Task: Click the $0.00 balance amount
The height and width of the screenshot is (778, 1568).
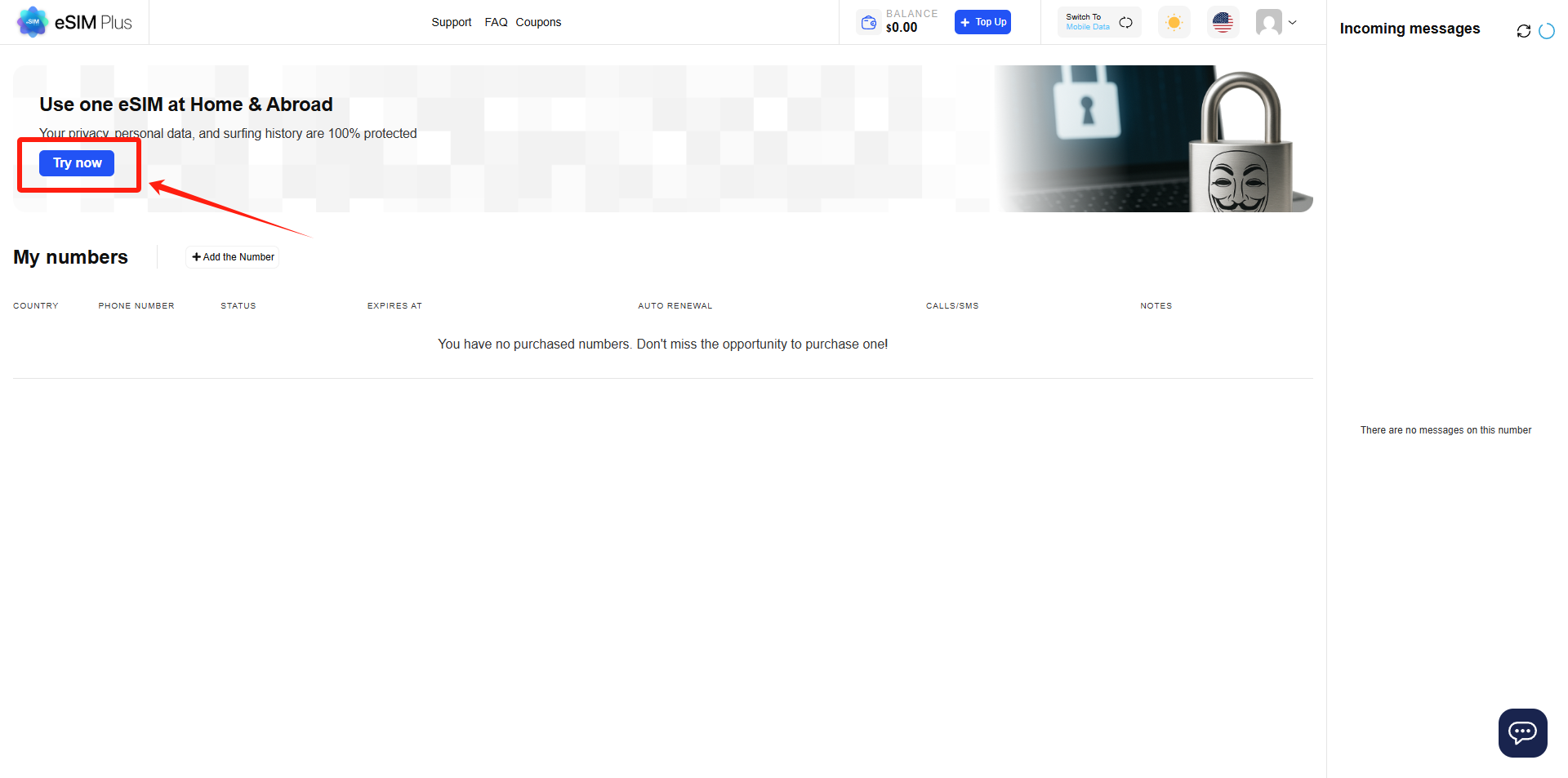Action: pos(902,28)
